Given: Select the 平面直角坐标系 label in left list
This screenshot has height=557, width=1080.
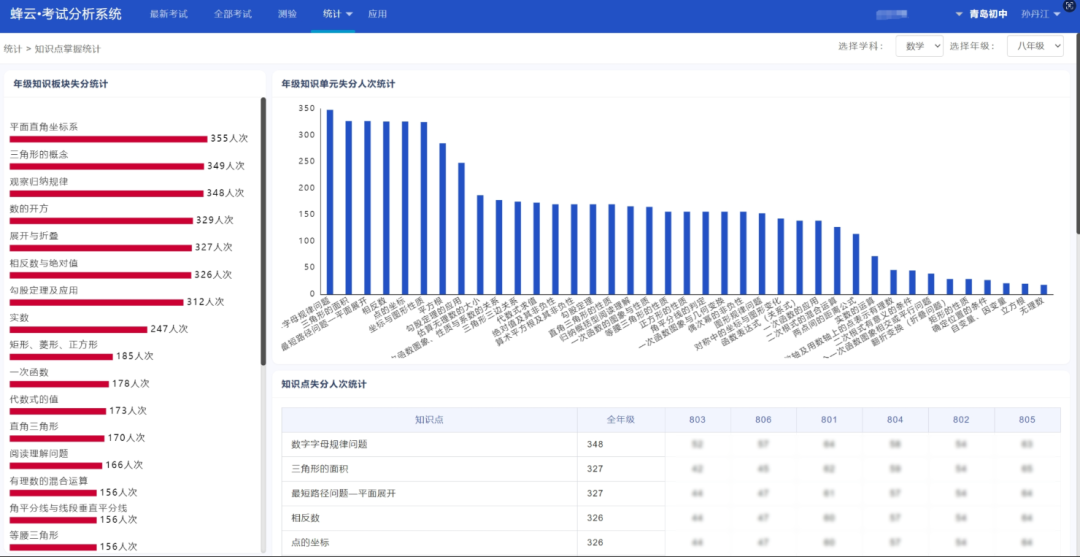Looking at the screenshot, I should click(43, 127).
